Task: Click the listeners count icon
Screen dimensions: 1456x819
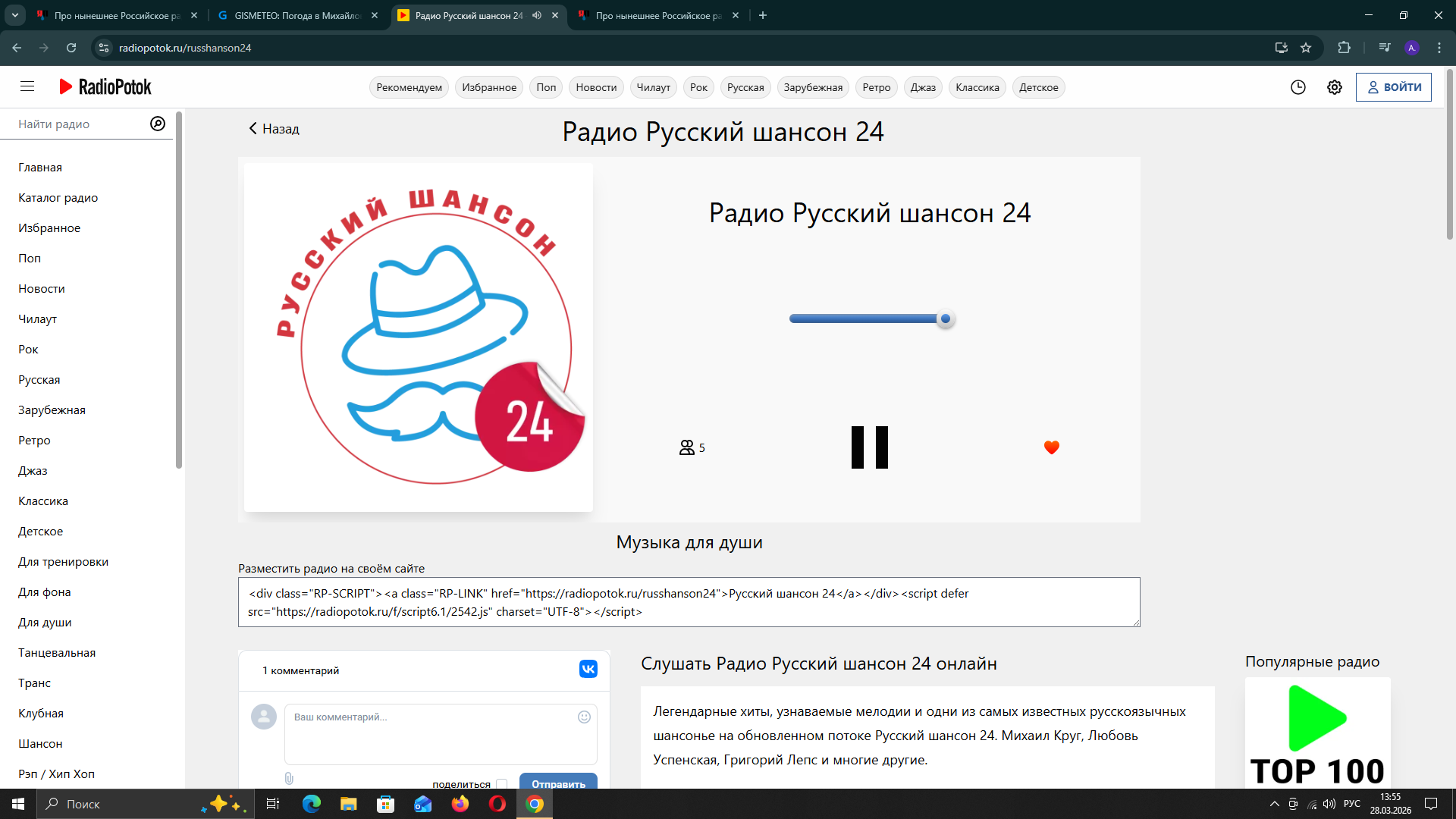Action: click(687, 447)
